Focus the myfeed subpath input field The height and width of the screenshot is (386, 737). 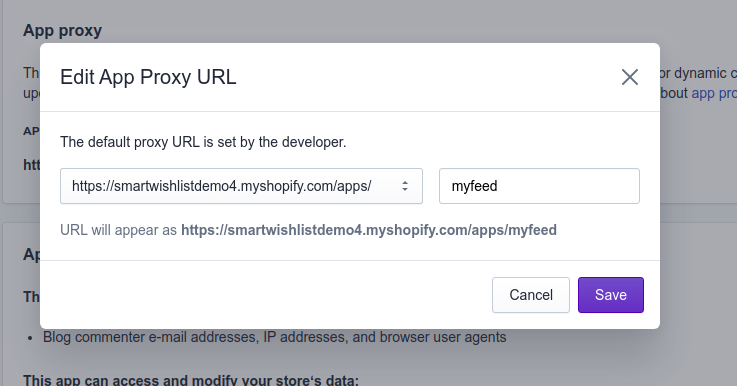539,186
